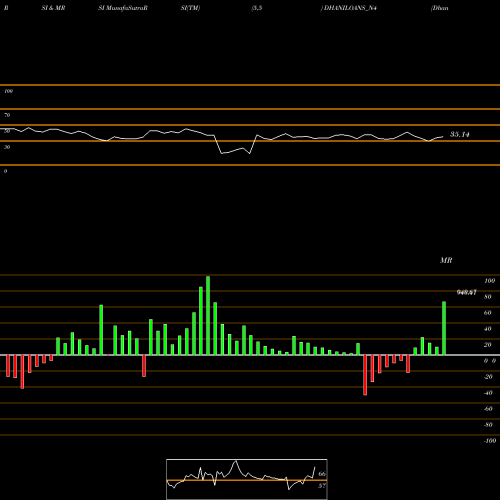Click the 'SI & MR' header text
The width and height of the screenshot is (500, 500).
click(53, 8)
